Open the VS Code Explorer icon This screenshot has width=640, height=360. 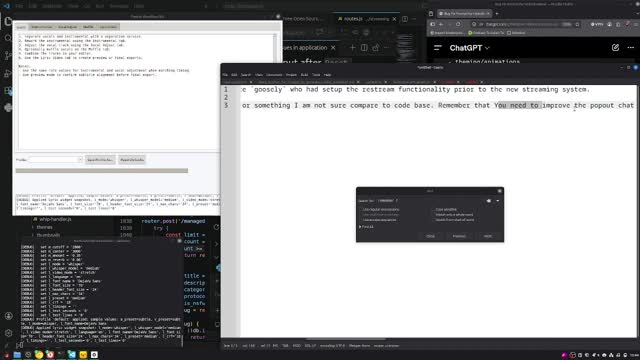(8, 21)
